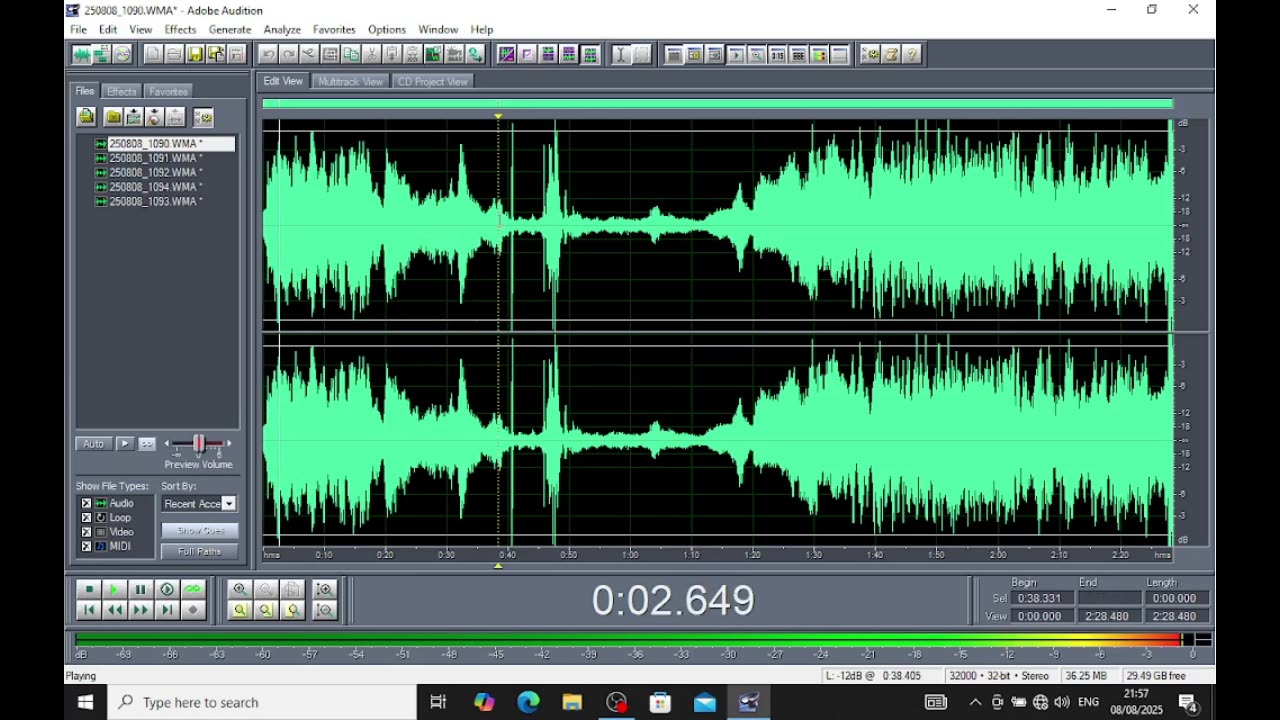1280x720 pixels.
Task: Open Microsoft Edge from the taskbar
Action: click(x=528, y=702)
